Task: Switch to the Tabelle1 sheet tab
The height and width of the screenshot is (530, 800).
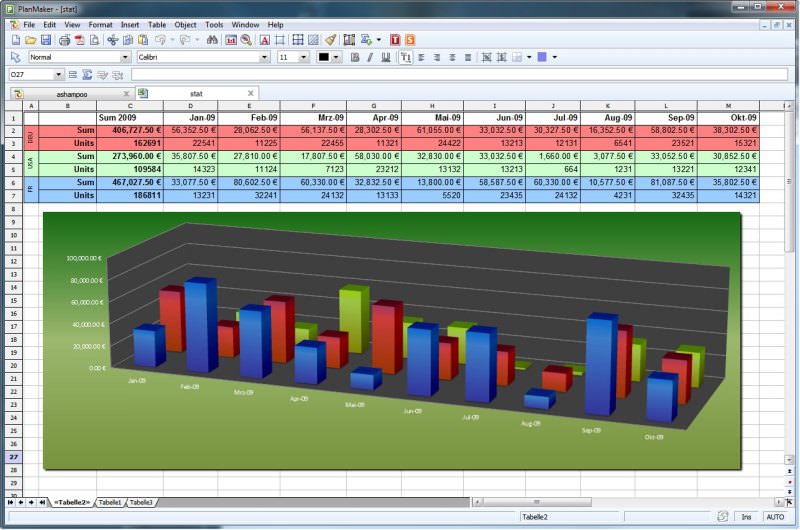Action: [x=110, y=502]
